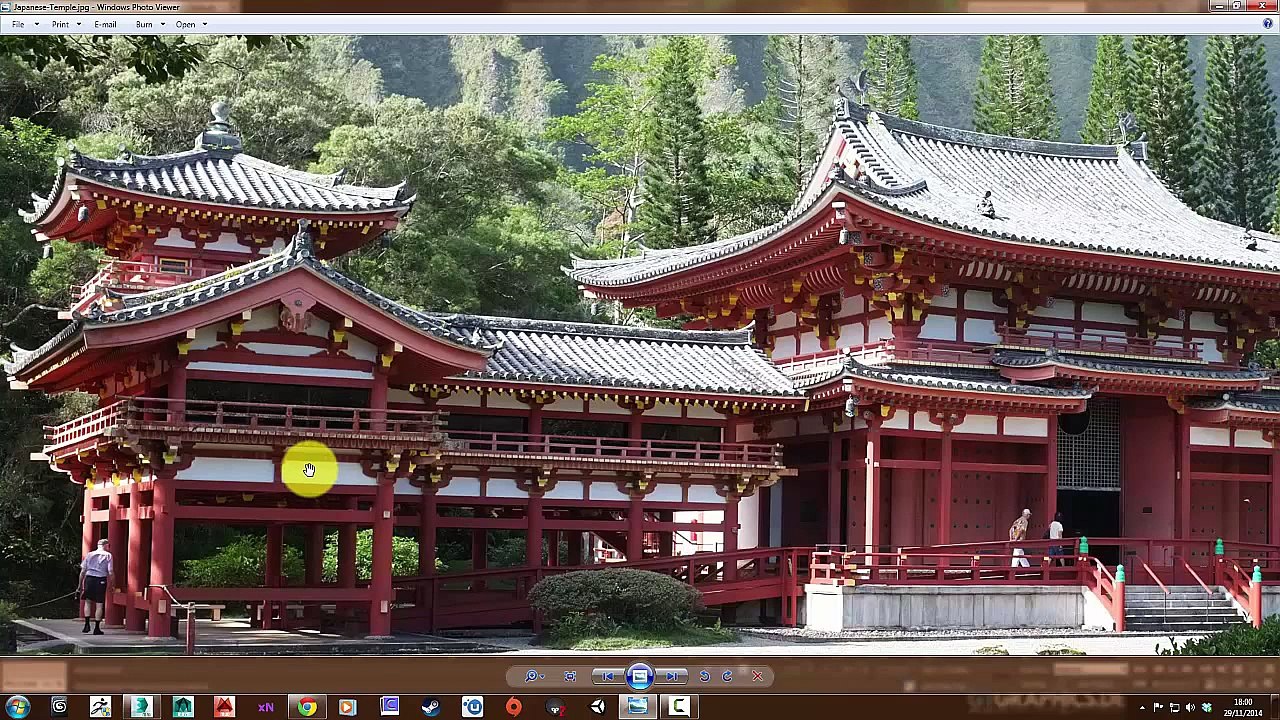The height and width of the screenshot is (720, 1280).
Task: Go to the previous photo
Action: [608, 677]
